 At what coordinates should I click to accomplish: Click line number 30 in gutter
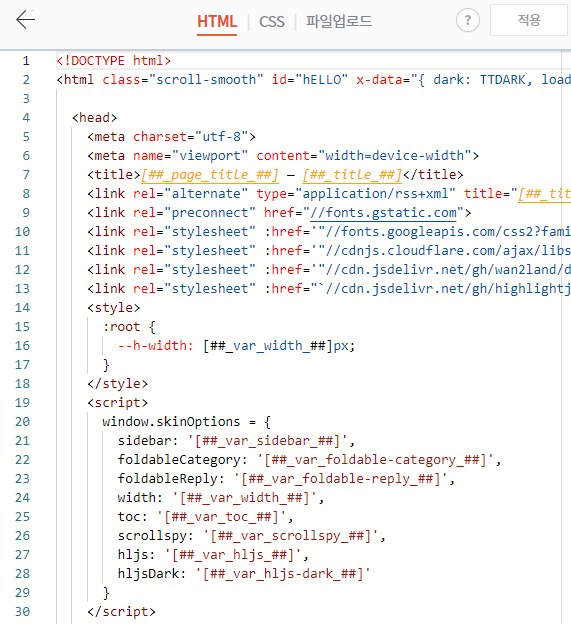coord(23,612)
